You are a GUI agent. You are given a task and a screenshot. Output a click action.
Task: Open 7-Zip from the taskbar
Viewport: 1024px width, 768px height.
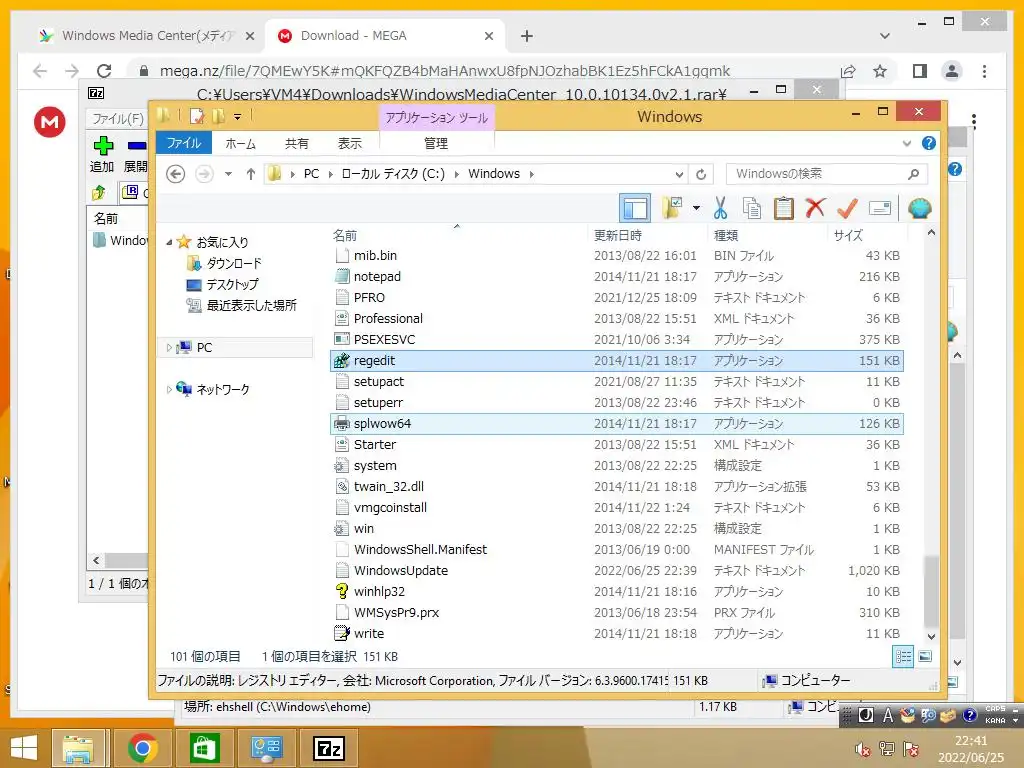[328, 748]
